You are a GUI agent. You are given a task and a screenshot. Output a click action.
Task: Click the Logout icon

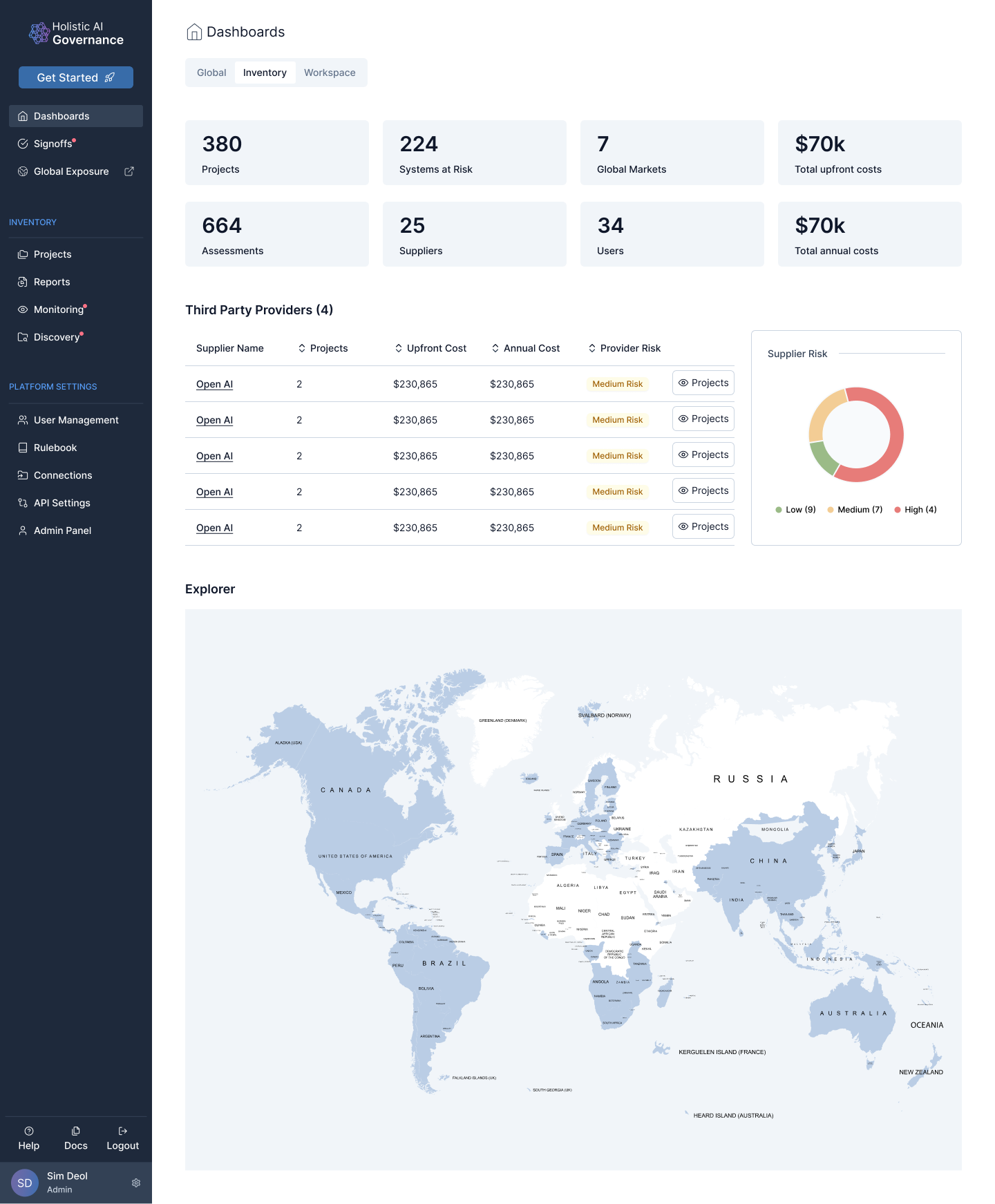pos(123,1131)
